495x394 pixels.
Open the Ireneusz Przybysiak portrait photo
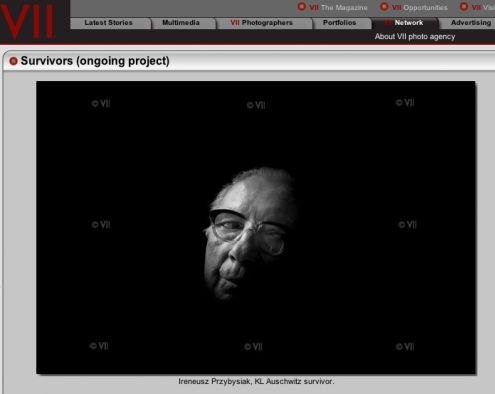coord(256,227)
